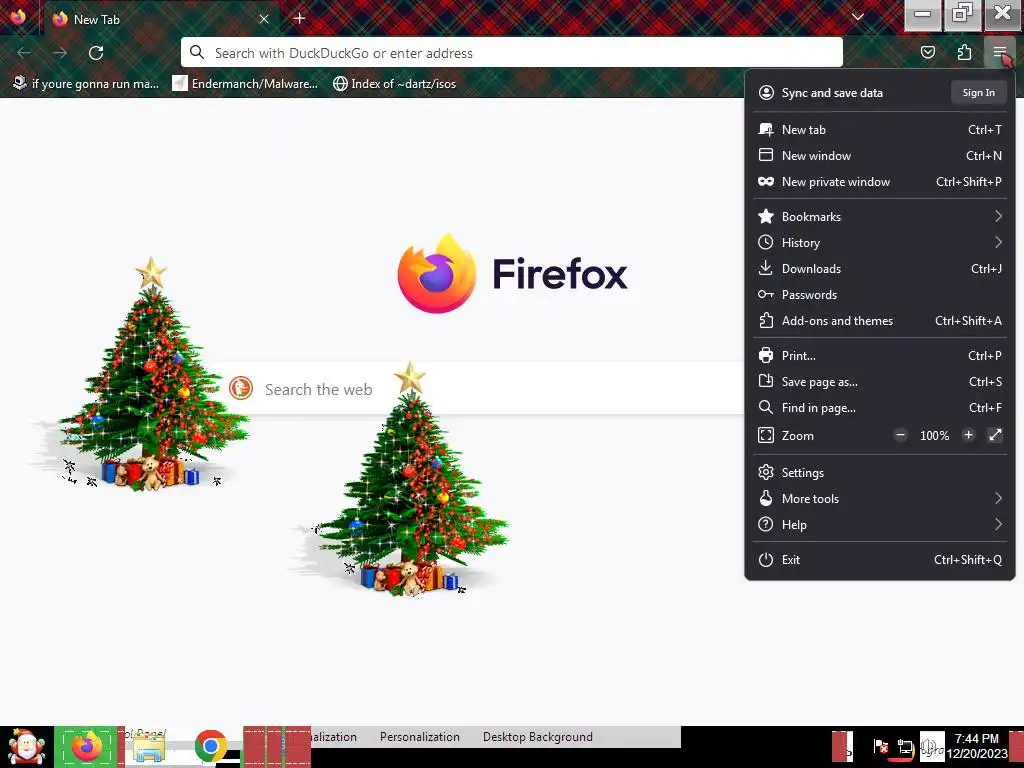Click the Sign In button

pos(979,93)
